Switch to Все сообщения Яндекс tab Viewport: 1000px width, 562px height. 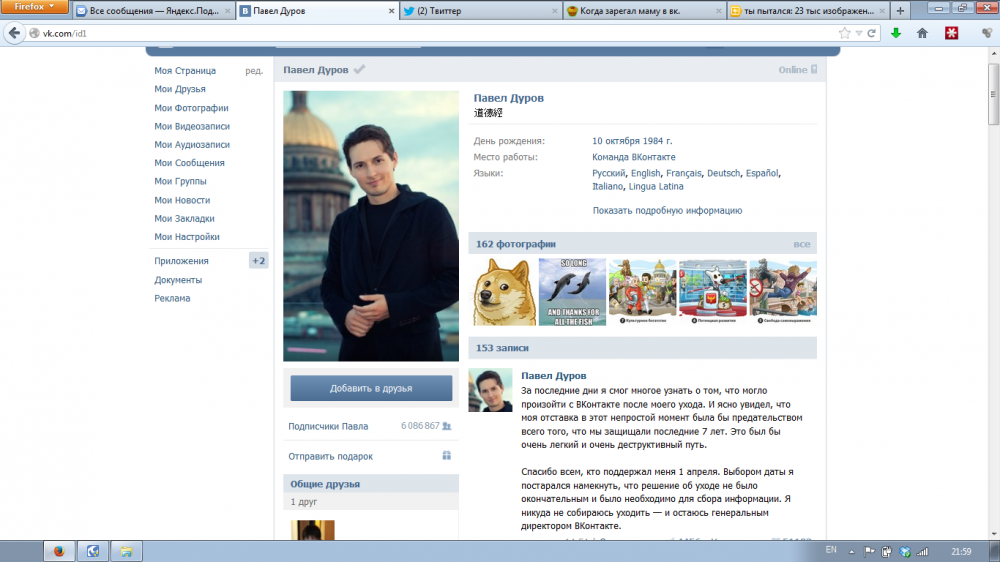pos(155,11)
